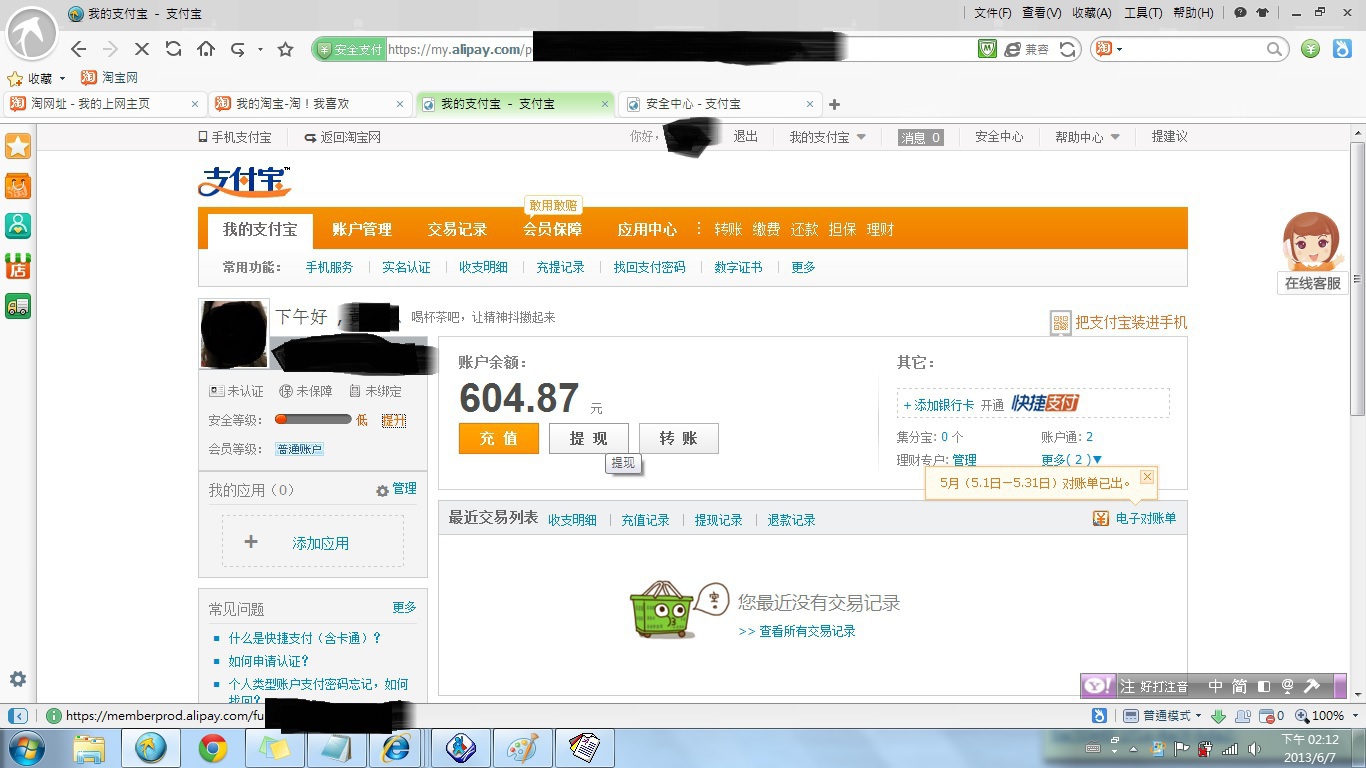Open the 工具(T) menu
The width and height of the screenshot is (1366, 768).
(1143, 13)
